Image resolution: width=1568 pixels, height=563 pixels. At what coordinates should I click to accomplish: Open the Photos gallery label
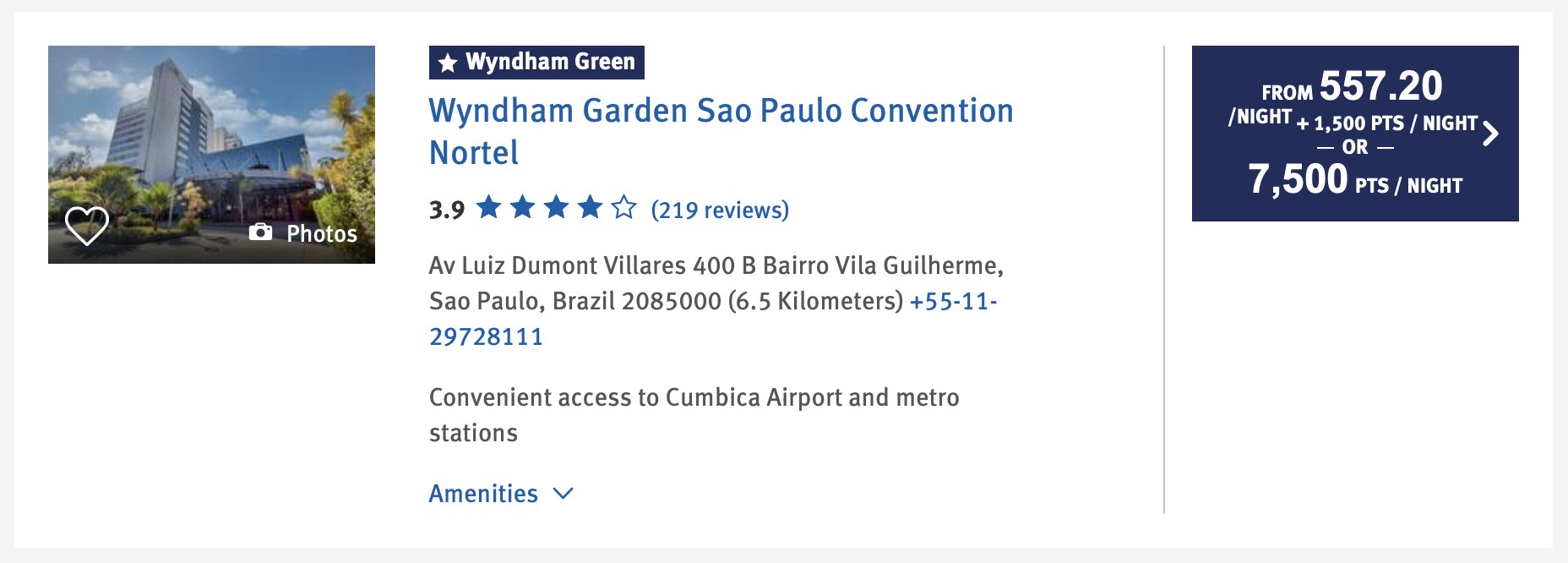pyautogui.click(x=322, y=233)
